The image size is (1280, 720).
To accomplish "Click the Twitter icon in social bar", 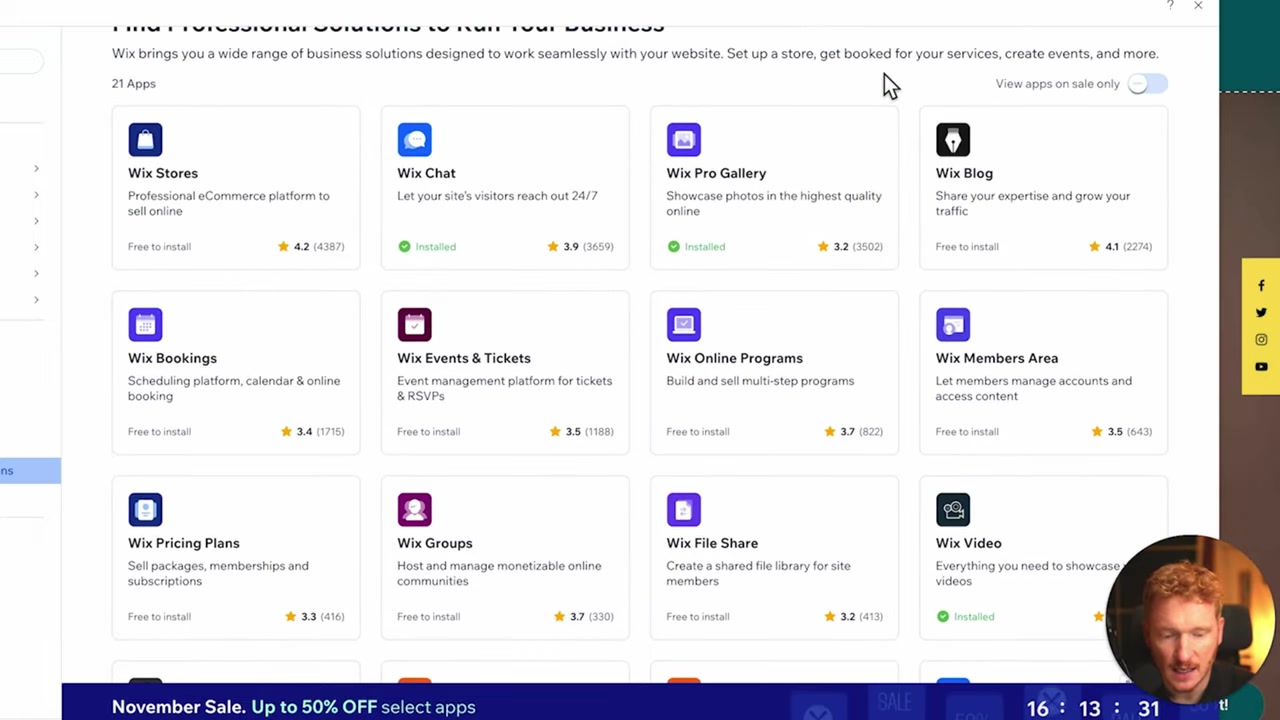I will click(x=1261, y=313).
